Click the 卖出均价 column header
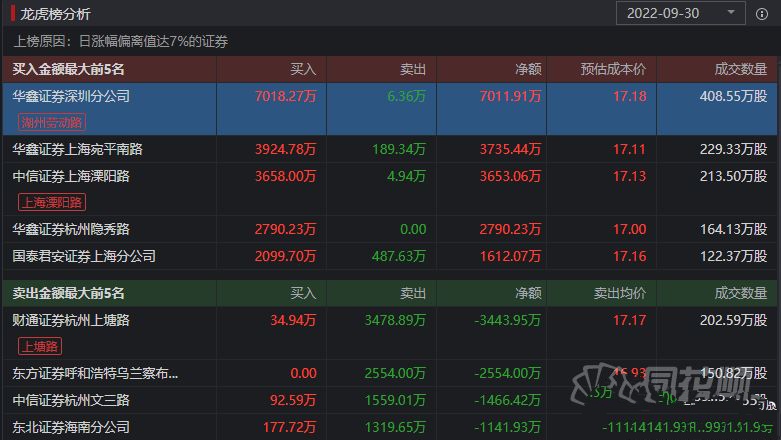The height and width of the screenshot is (440, 781). point(620,293)
